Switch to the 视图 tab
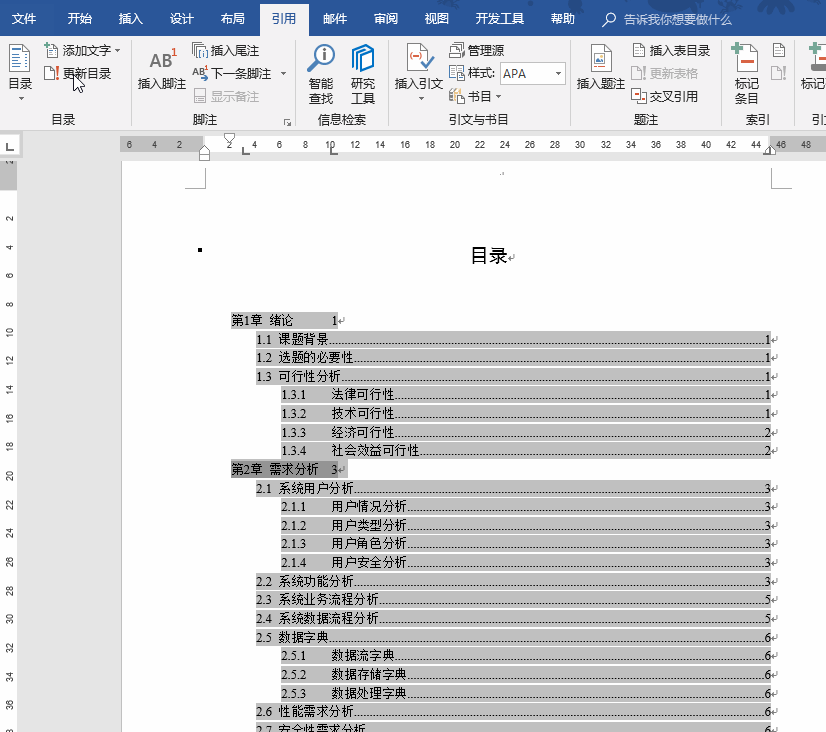 pyautogui.click(x=437, y=19)
